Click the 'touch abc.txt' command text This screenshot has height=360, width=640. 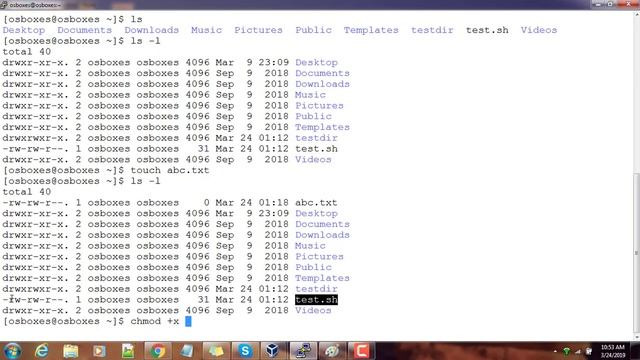170,170
